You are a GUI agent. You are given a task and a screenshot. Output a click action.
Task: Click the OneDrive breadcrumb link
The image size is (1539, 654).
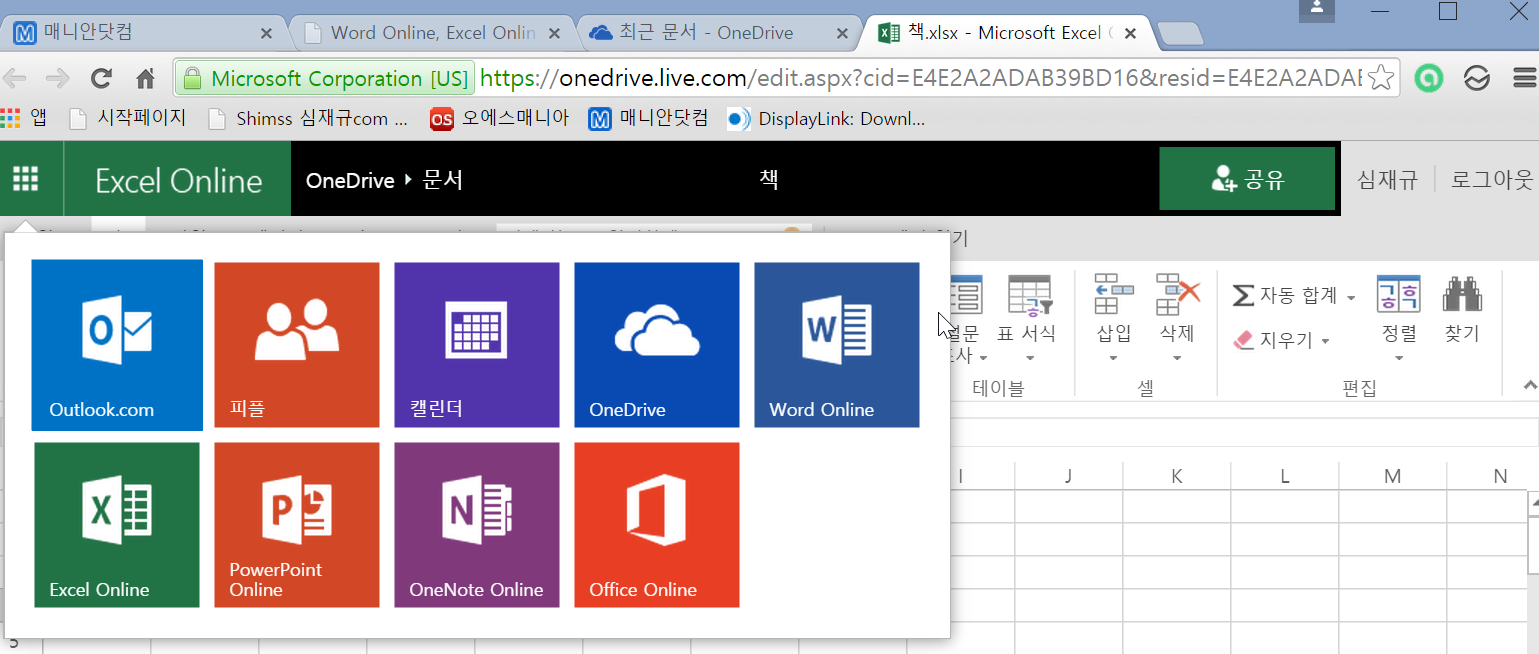[350, 180]
